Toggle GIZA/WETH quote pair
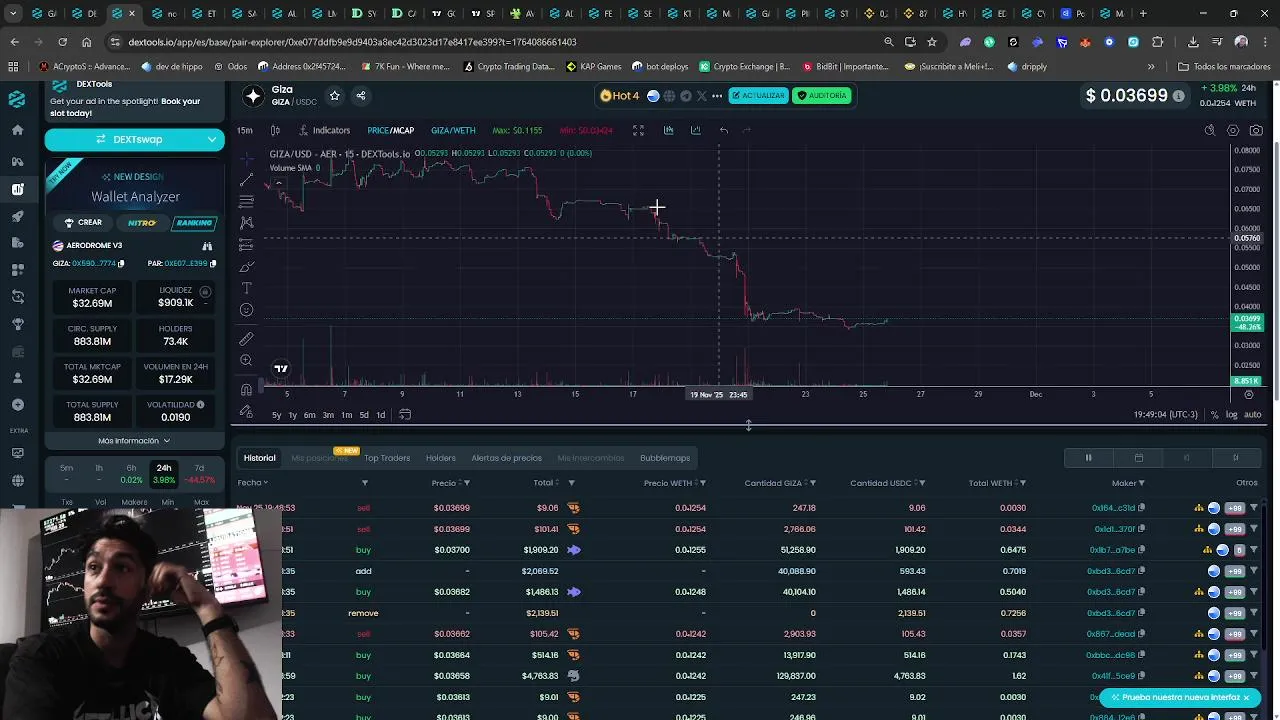Screen dimensions: 1280x720 click(x=453, y=130)
